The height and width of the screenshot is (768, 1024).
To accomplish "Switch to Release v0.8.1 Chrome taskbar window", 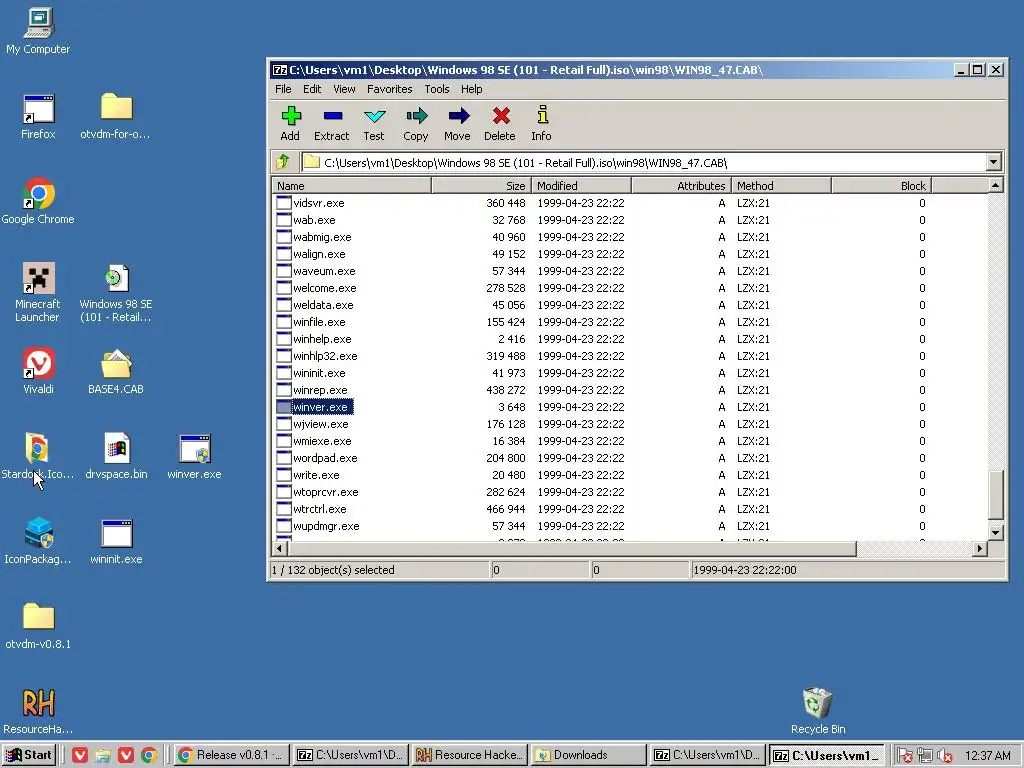I will [231, 755].
